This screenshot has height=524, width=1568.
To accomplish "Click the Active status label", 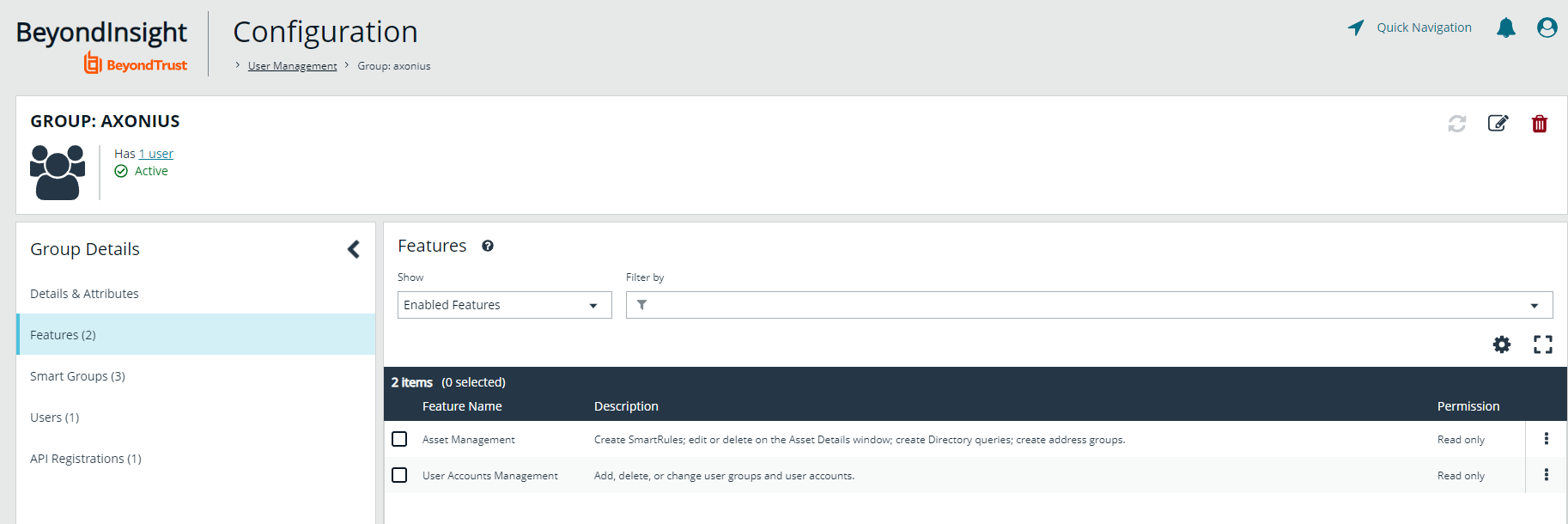I will click(151, 171).
